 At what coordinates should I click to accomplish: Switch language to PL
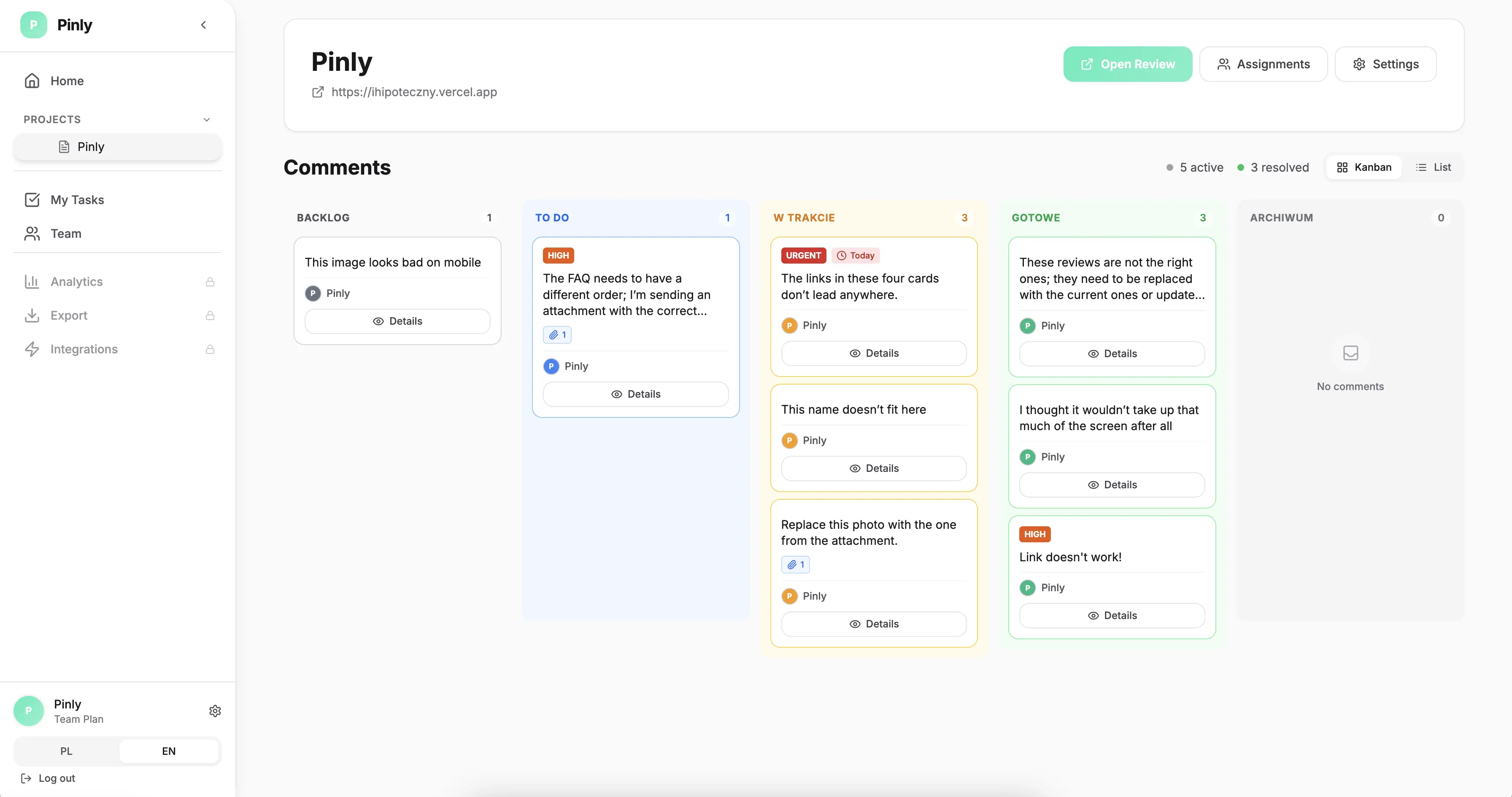(66, 751)
